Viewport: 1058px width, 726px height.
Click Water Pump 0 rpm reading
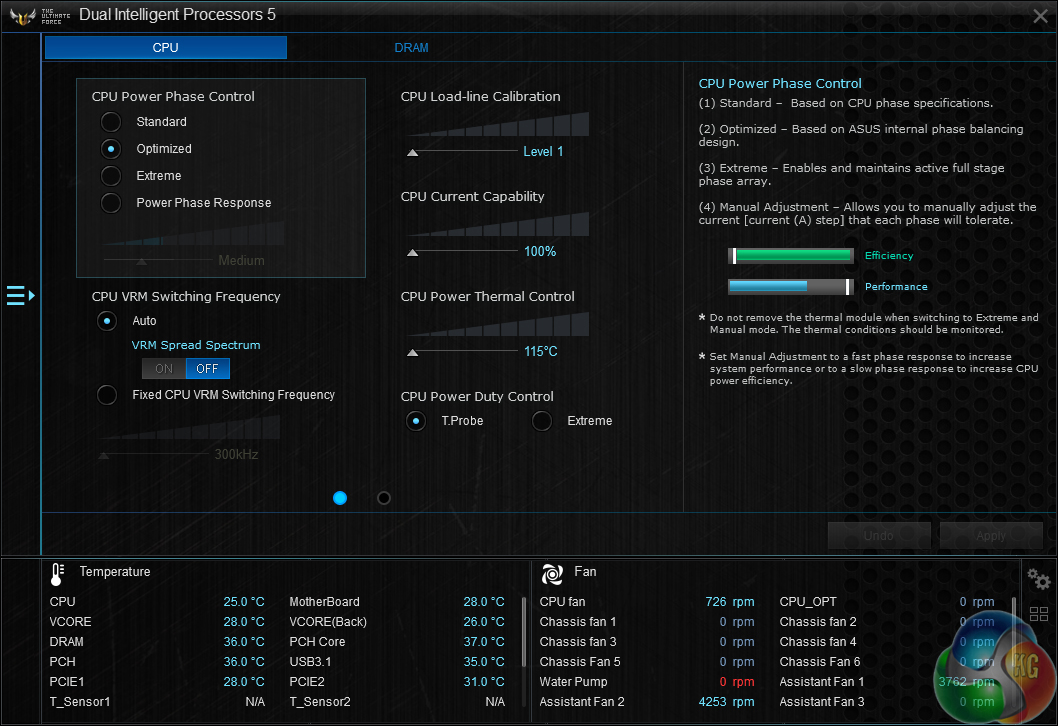point(737,681)
